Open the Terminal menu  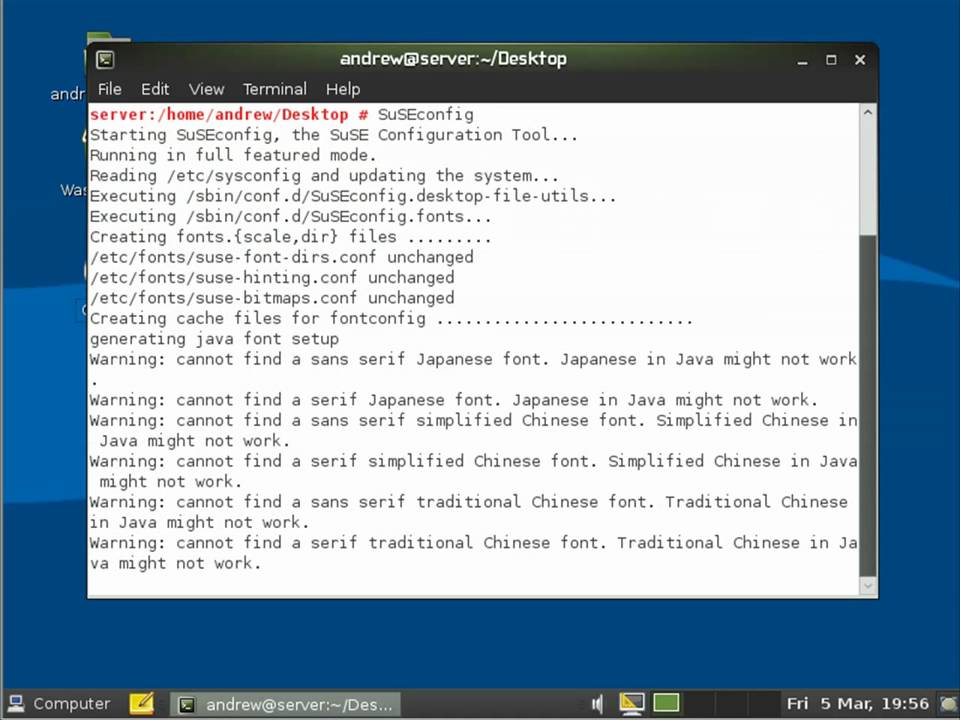(x=275, y=89)
